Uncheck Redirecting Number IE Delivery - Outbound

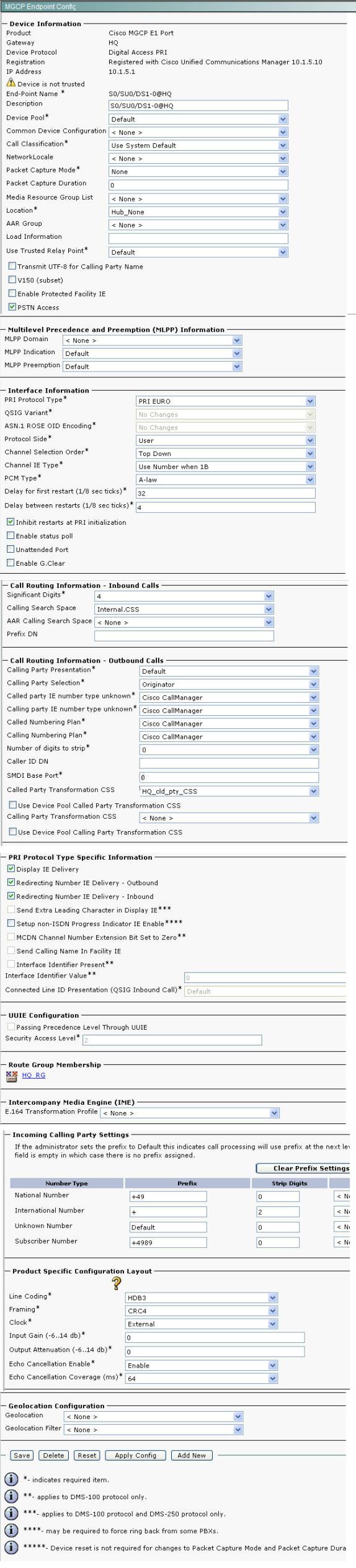point(11,883)
